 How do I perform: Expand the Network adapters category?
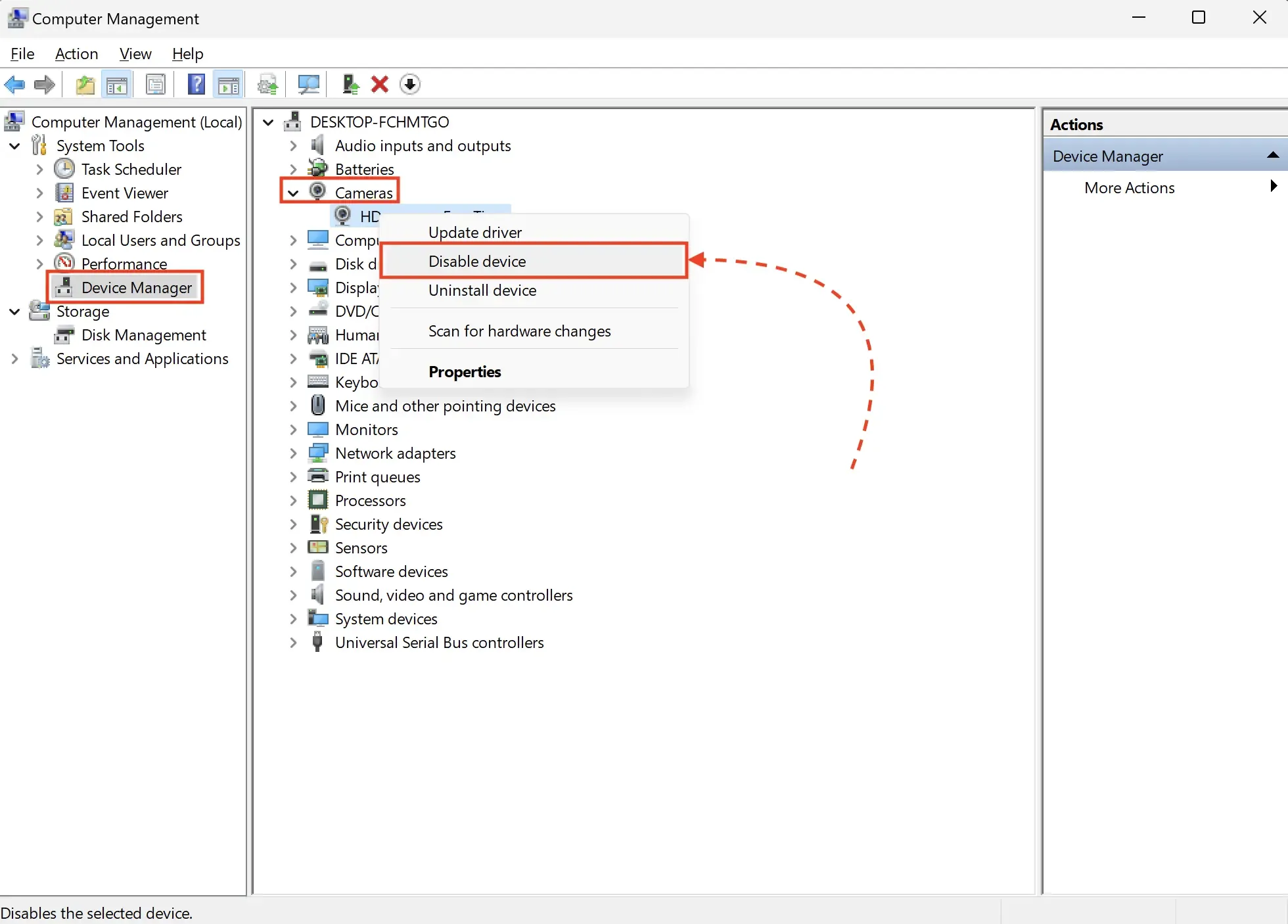(x=293, y=453)
